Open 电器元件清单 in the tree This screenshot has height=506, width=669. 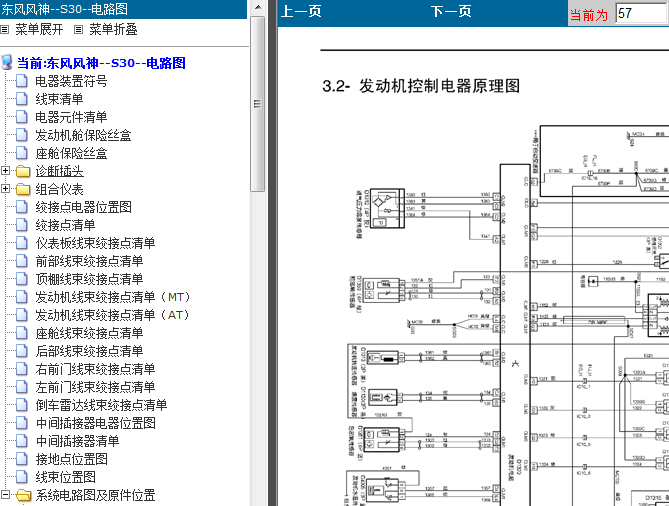click(x=71, y=117)
